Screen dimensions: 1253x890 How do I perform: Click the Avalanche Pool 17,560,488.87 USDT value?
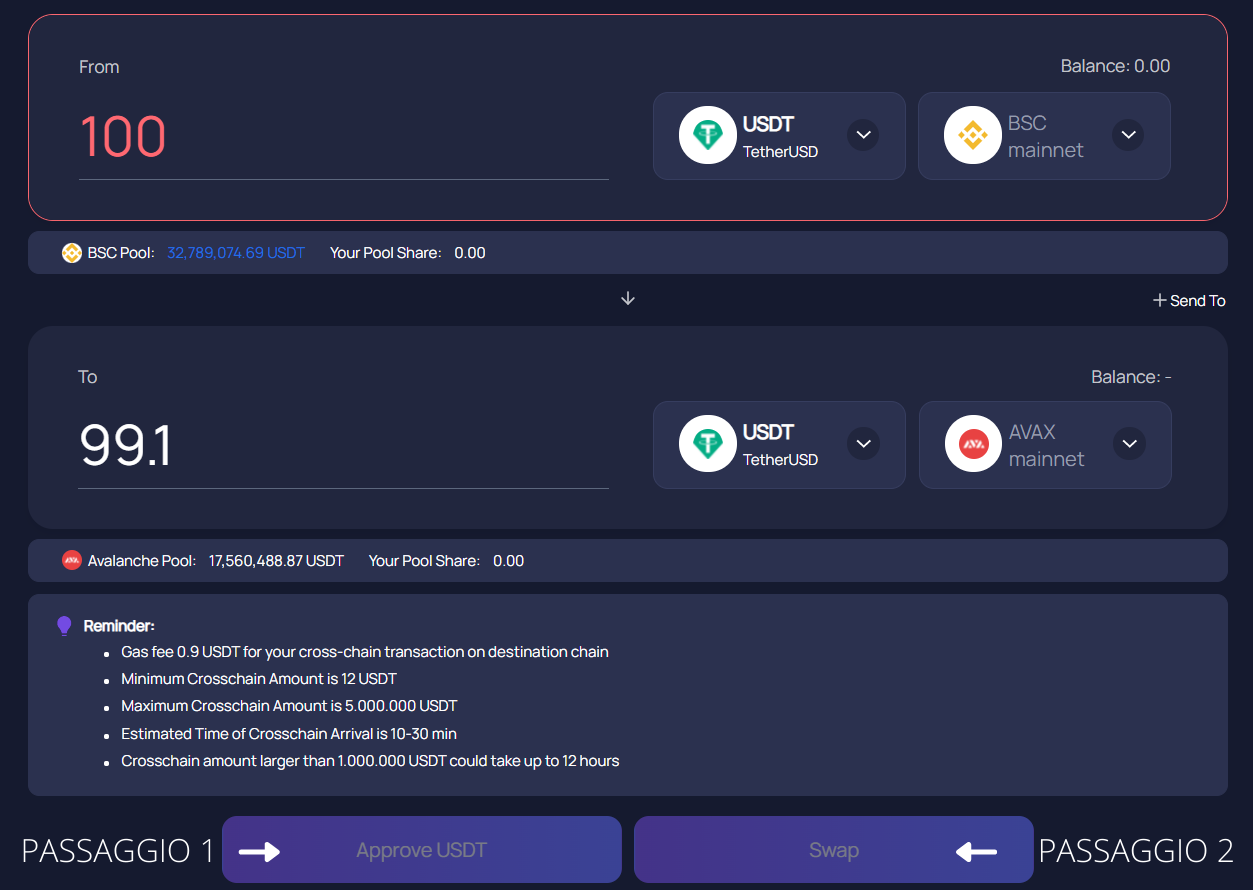pyautogui.click(x=276, y=561)
